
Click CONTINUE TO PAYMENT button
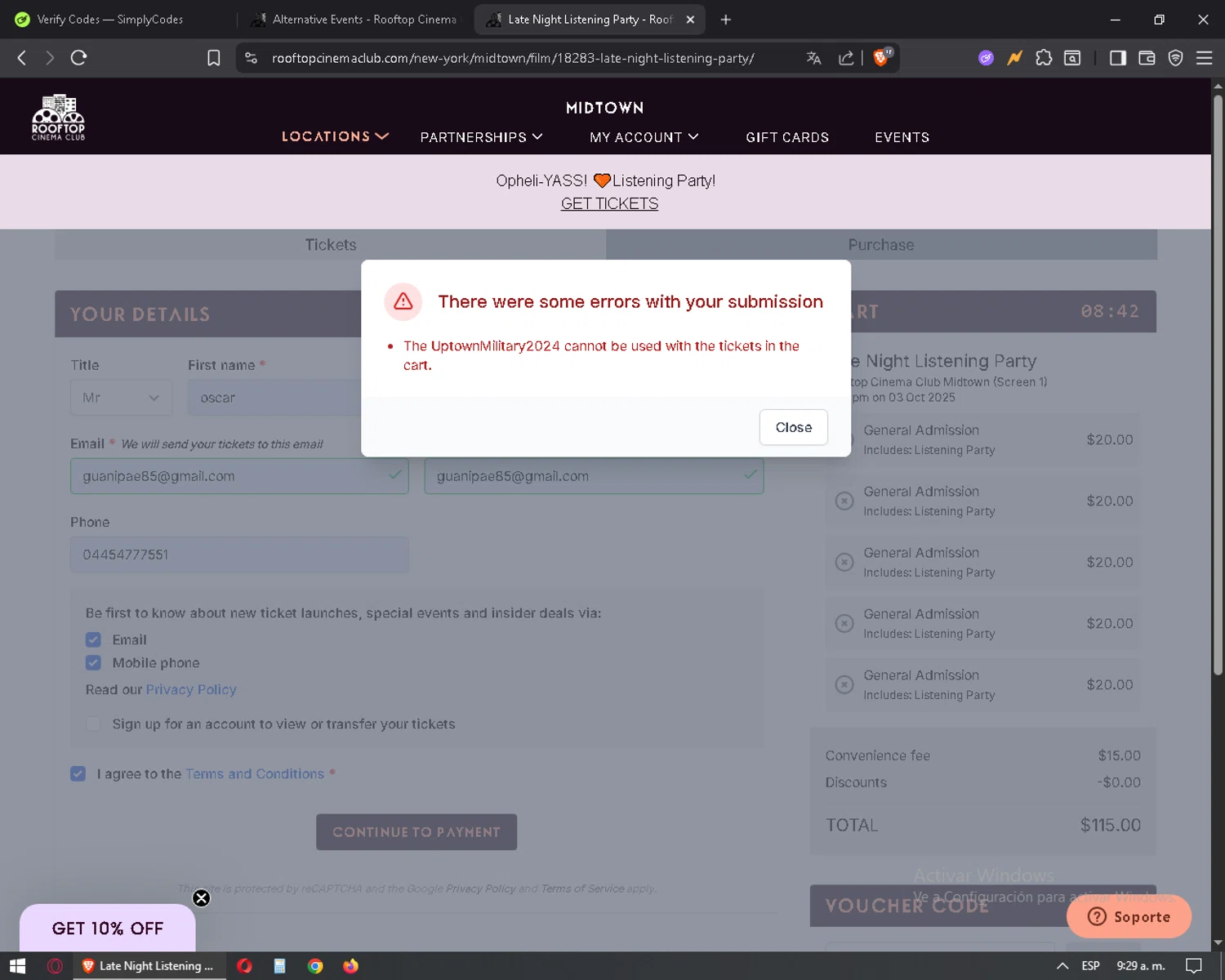416,832
